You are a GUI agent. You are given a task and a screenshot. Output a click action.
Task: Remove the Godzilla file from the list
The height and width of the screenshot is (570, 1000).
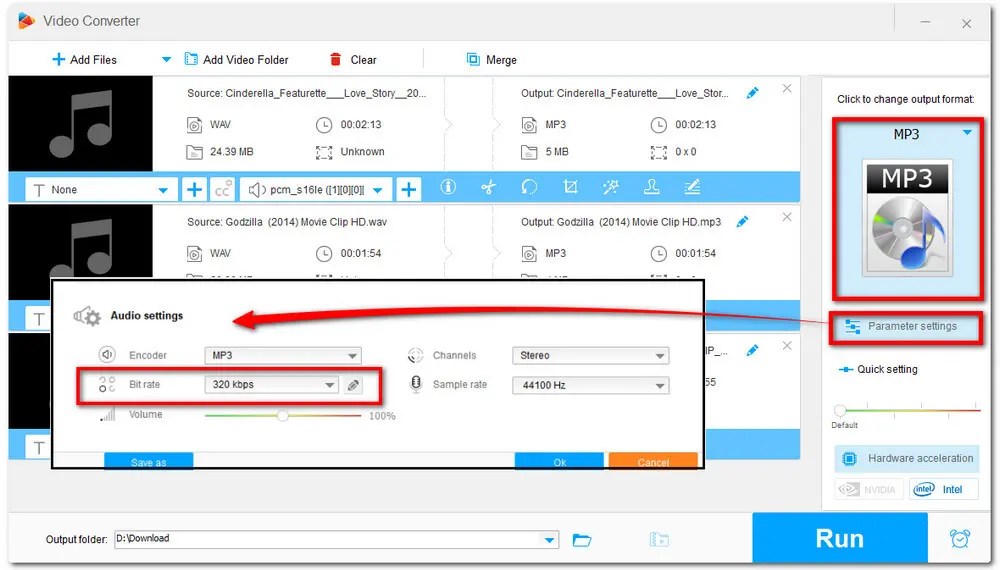pos(787,217)
